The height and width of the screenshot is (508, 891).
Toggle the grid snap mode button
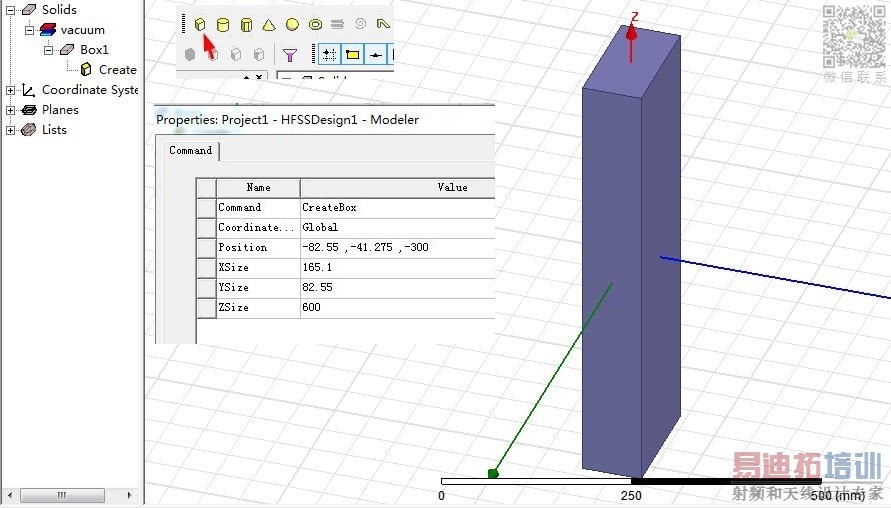(329, 55)
